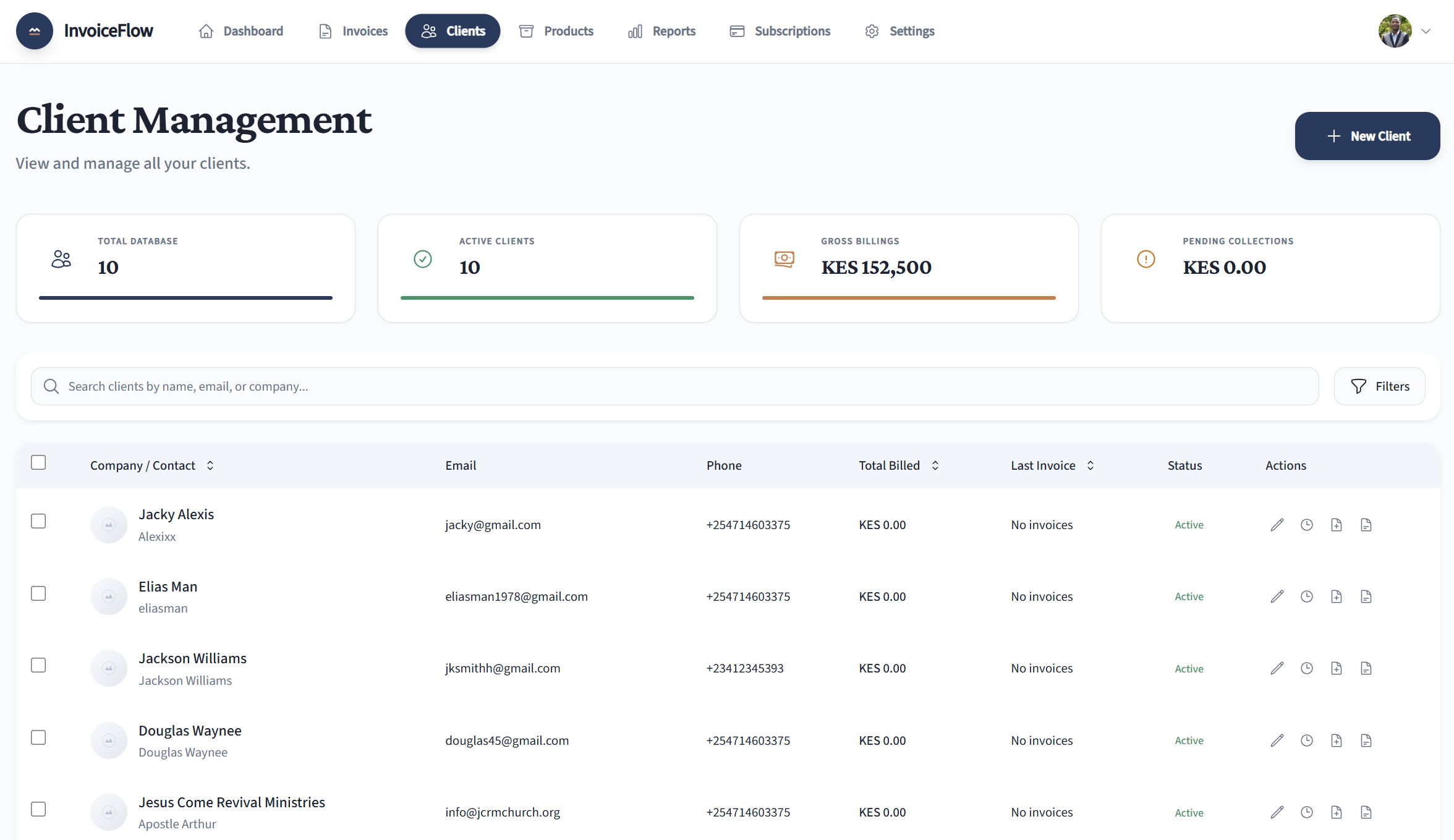Click new invoice icon for Jackson Williams
Screen dimensions: 1454x840
point(1337,668)
